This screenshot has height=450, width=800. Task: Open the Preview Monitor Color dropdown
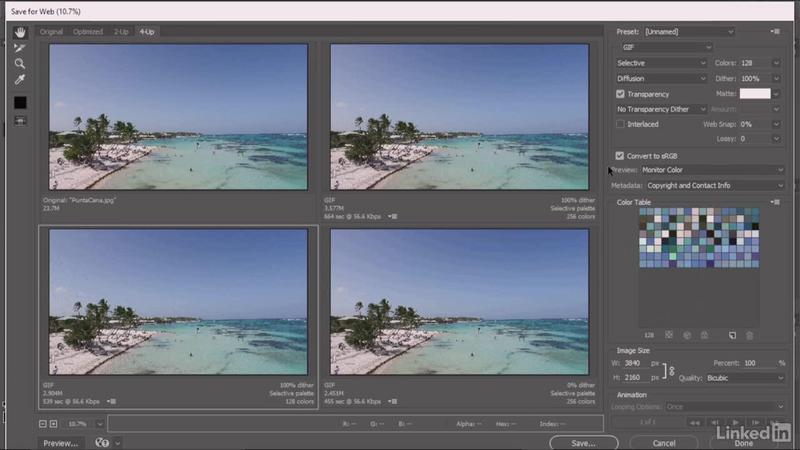pos(712,170)
